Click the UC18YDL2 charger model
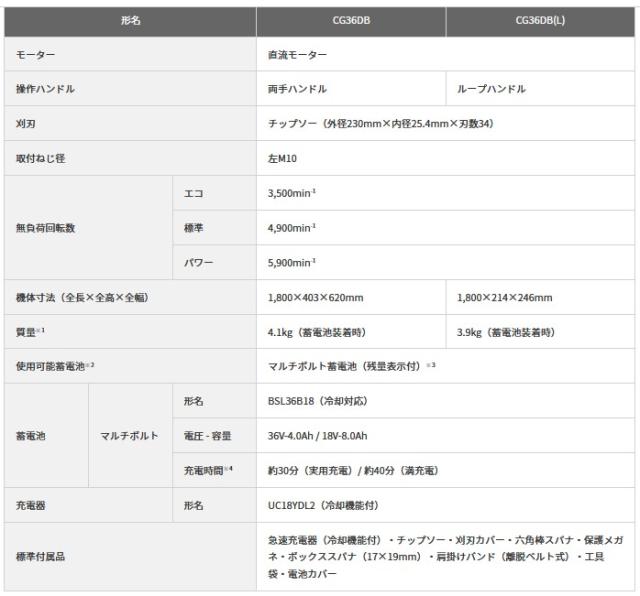This screenshot has height=596, width=640. (x=323, y=505)
